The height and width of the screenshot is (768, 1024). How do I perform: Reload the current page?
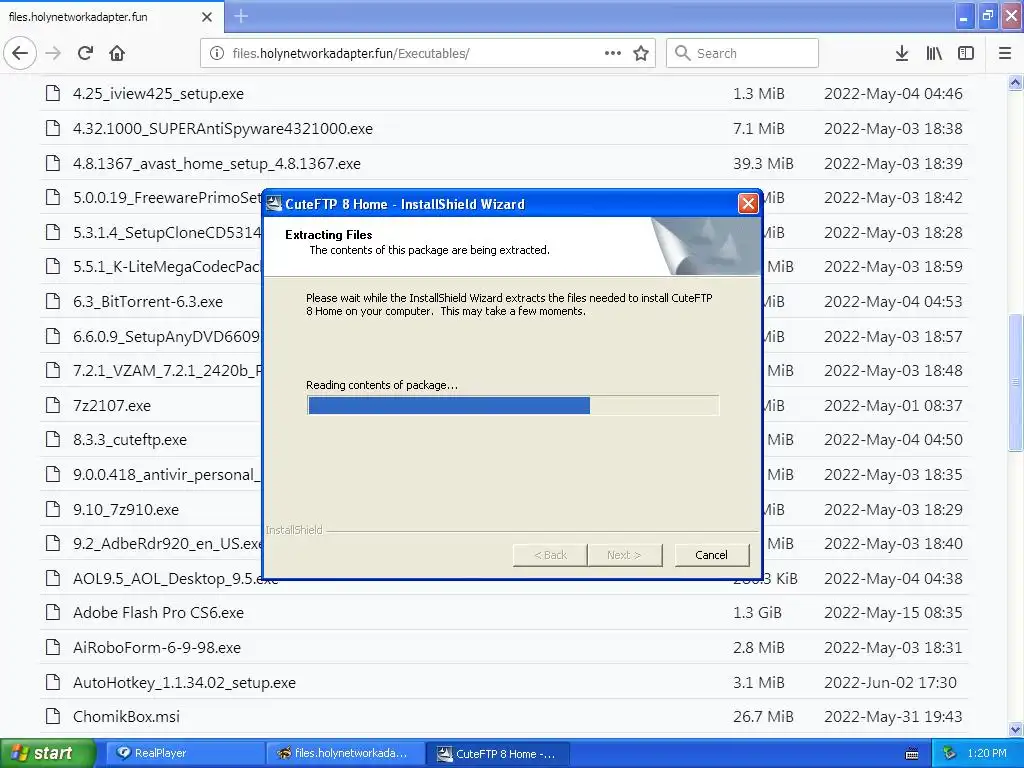[85, 54]
